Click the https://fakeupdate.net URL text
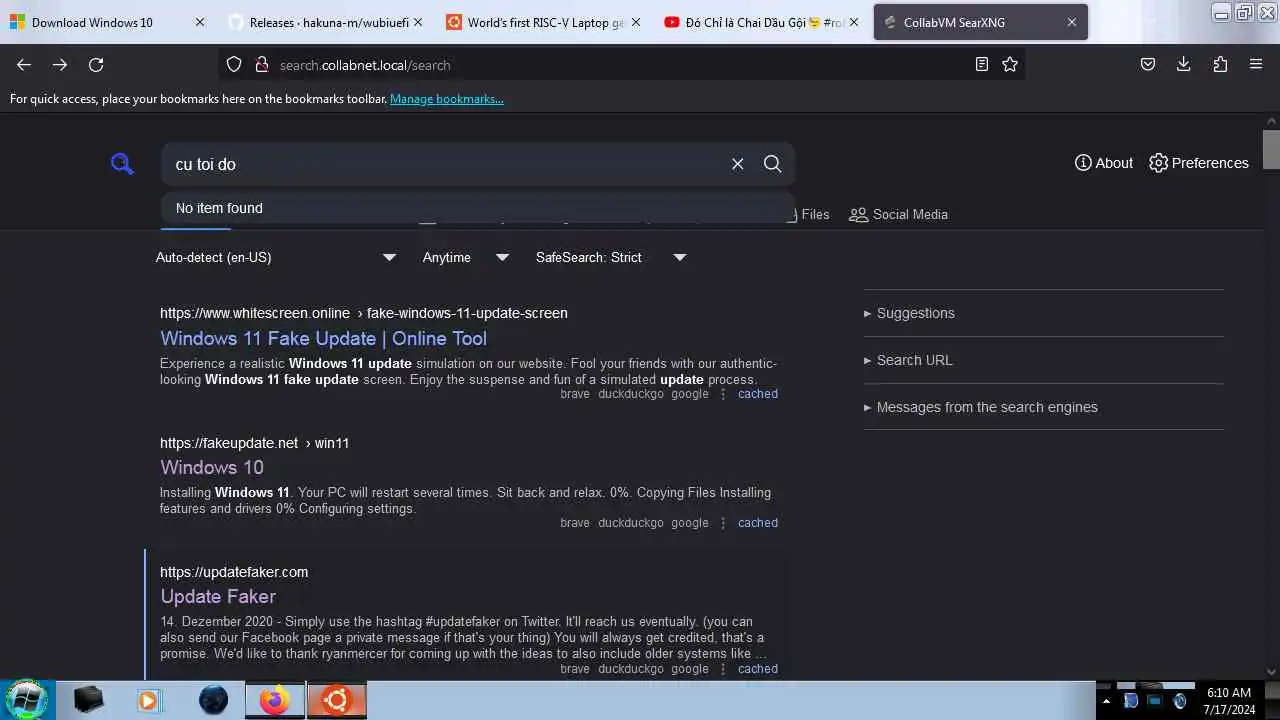This screenshot has width=1280, height=720. point(229,443)
